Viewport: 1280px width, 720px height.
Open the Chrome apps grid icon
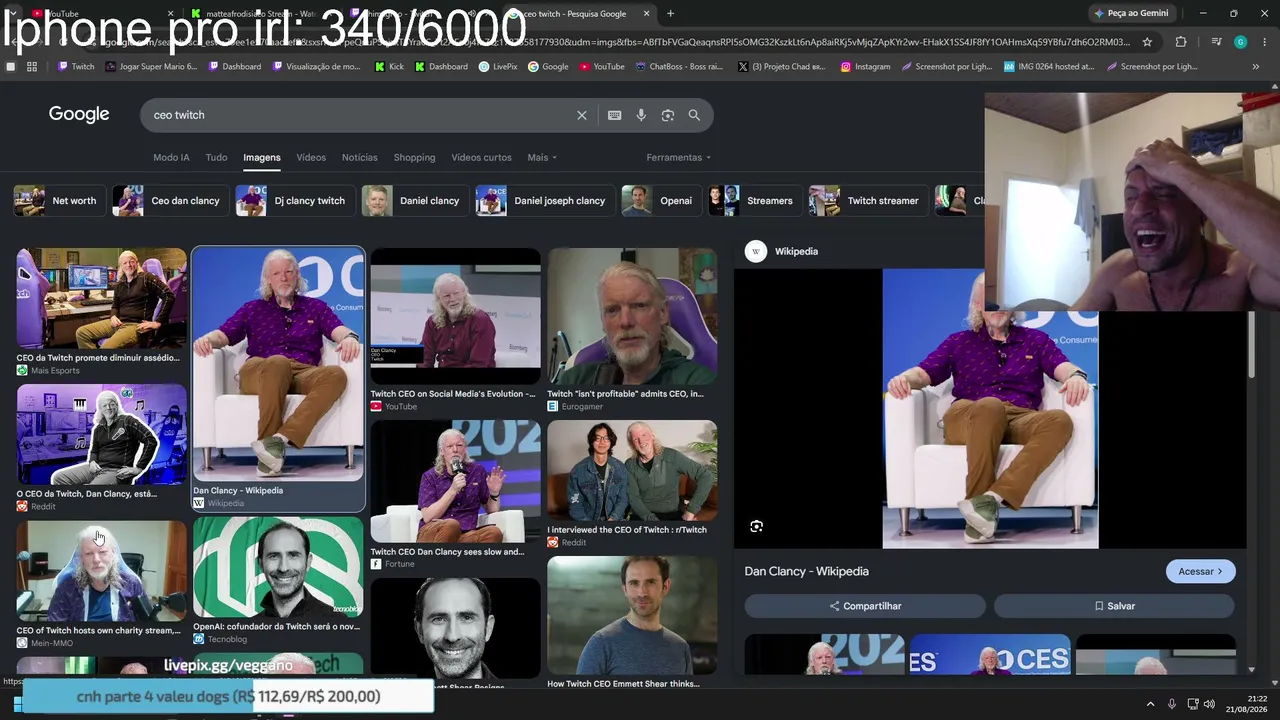click(x=32, y=67)
